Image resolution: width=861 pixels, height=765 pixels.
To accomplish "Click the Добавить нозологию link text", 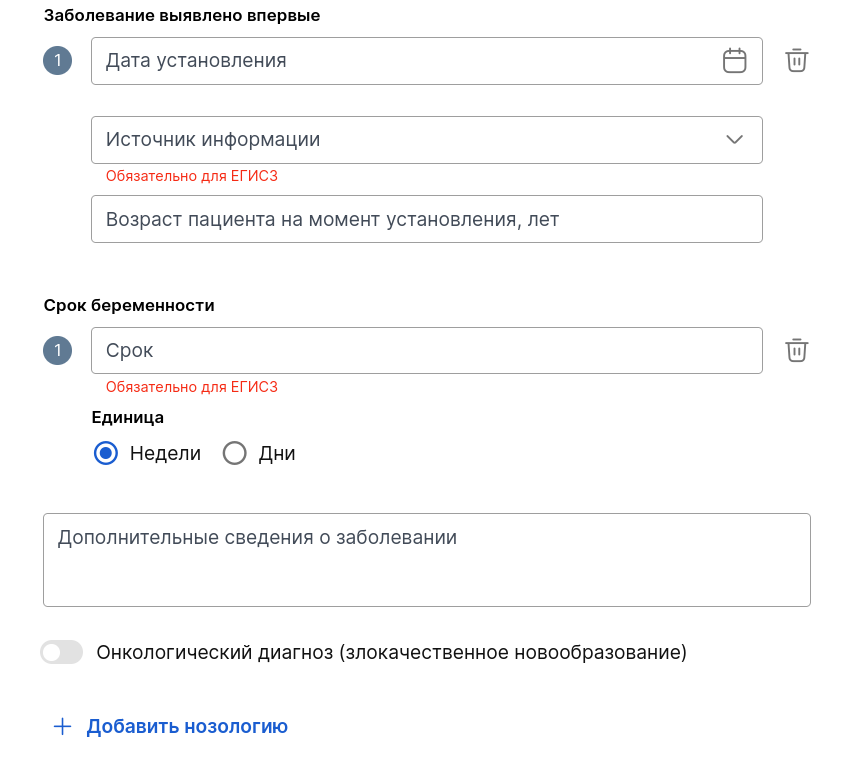I will click(187, 726).
